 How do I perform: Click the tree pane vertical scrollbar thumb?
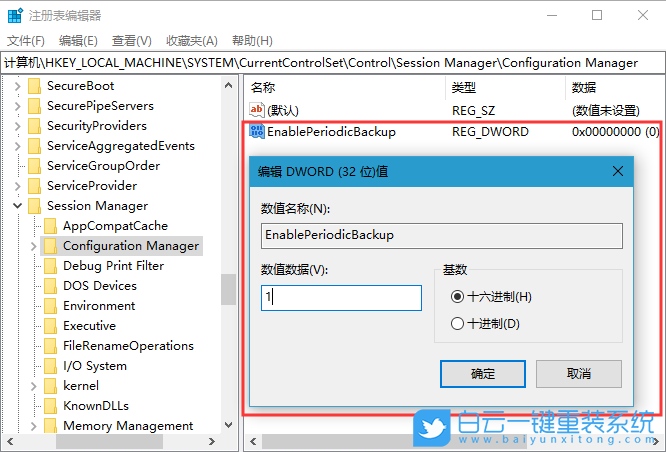(x=229, y=289)
